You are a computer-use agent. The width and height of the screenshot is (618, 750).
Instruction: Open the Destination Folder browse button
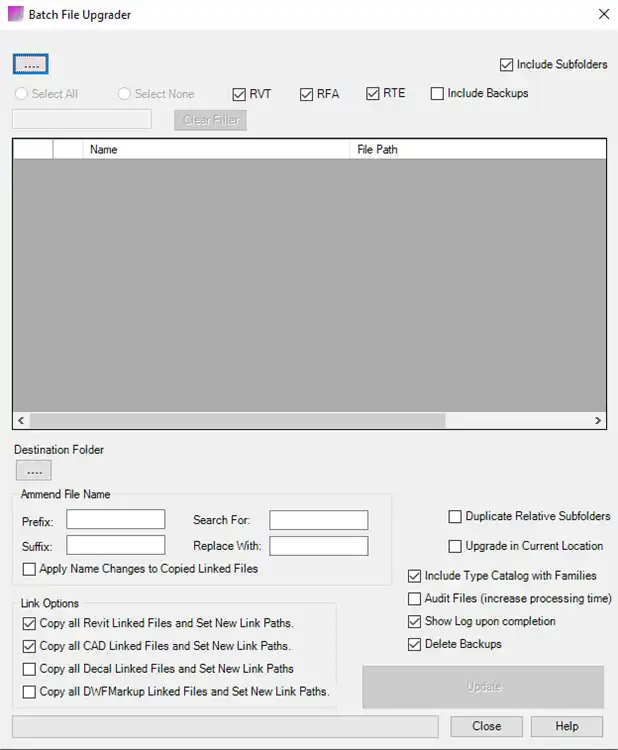[33, 471]
